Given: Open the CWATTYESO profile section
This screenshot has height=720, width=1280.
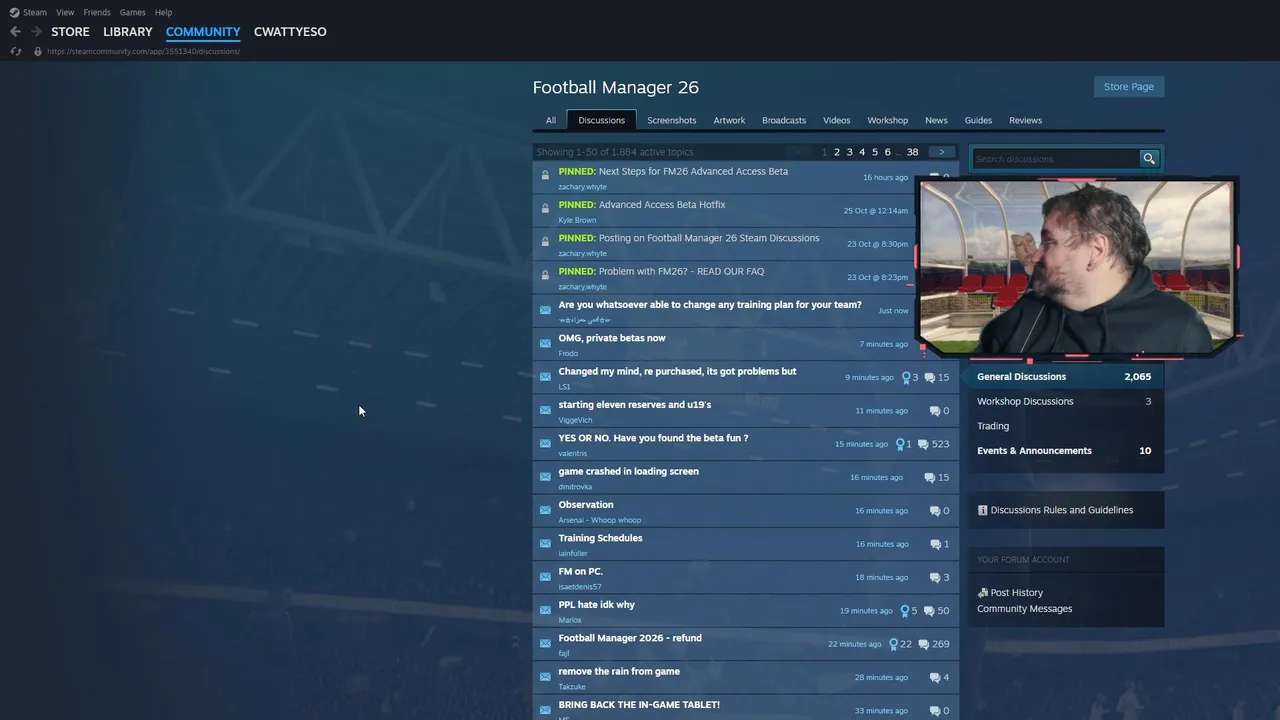Looking at the screenshot, I should pyautogui.click(x=290, y=32).
